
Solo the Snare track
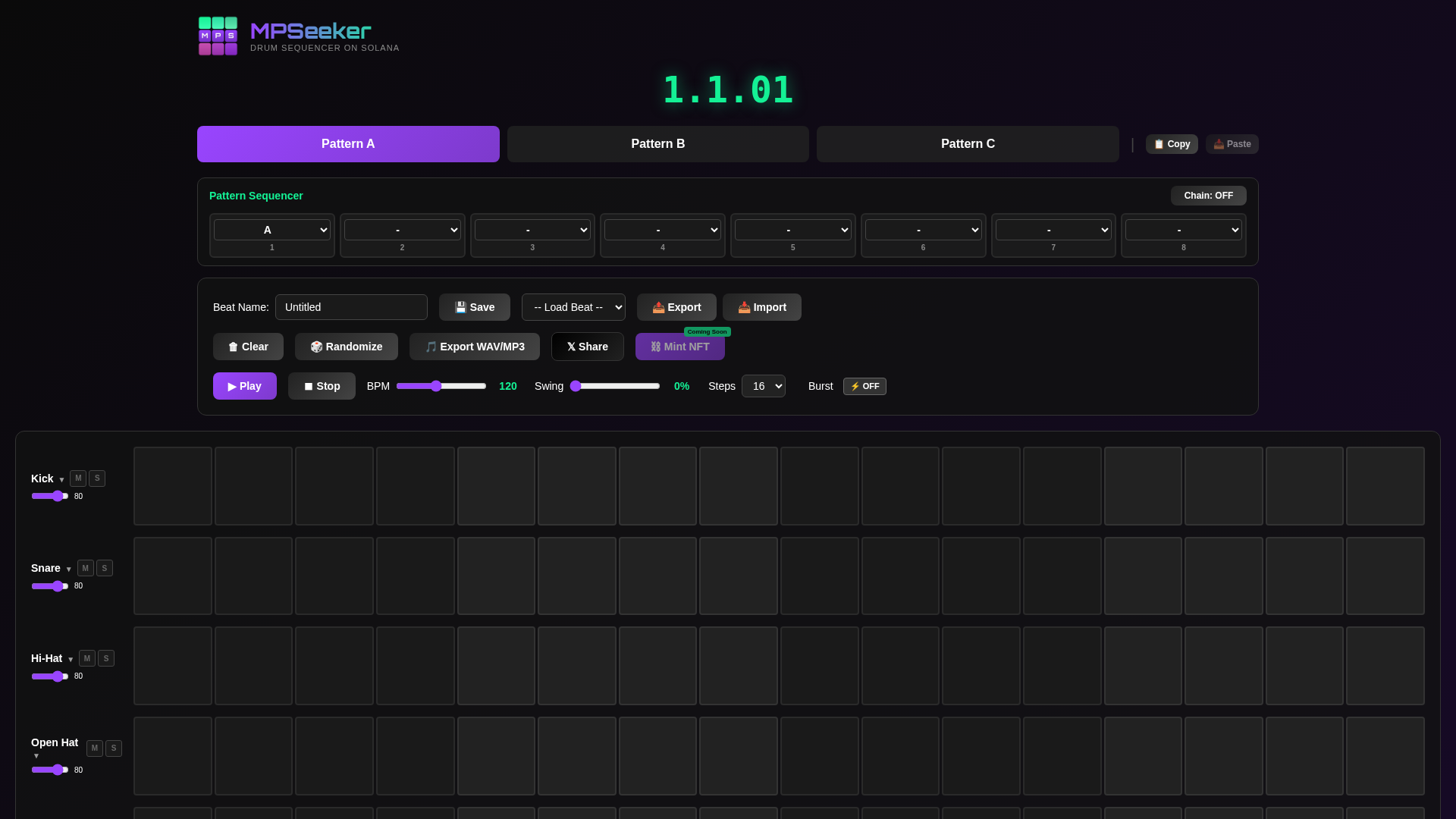tap(105, 568)
